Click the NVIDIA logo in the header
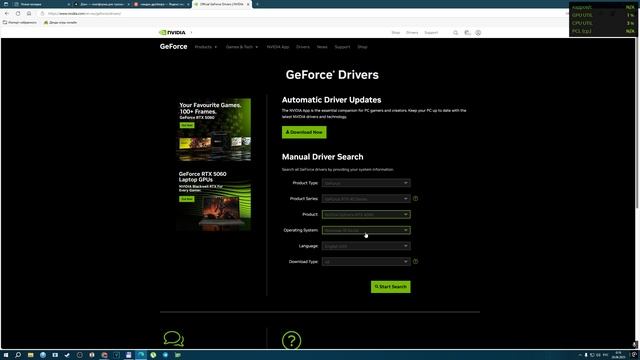The image size is (640, 360). 172,33
